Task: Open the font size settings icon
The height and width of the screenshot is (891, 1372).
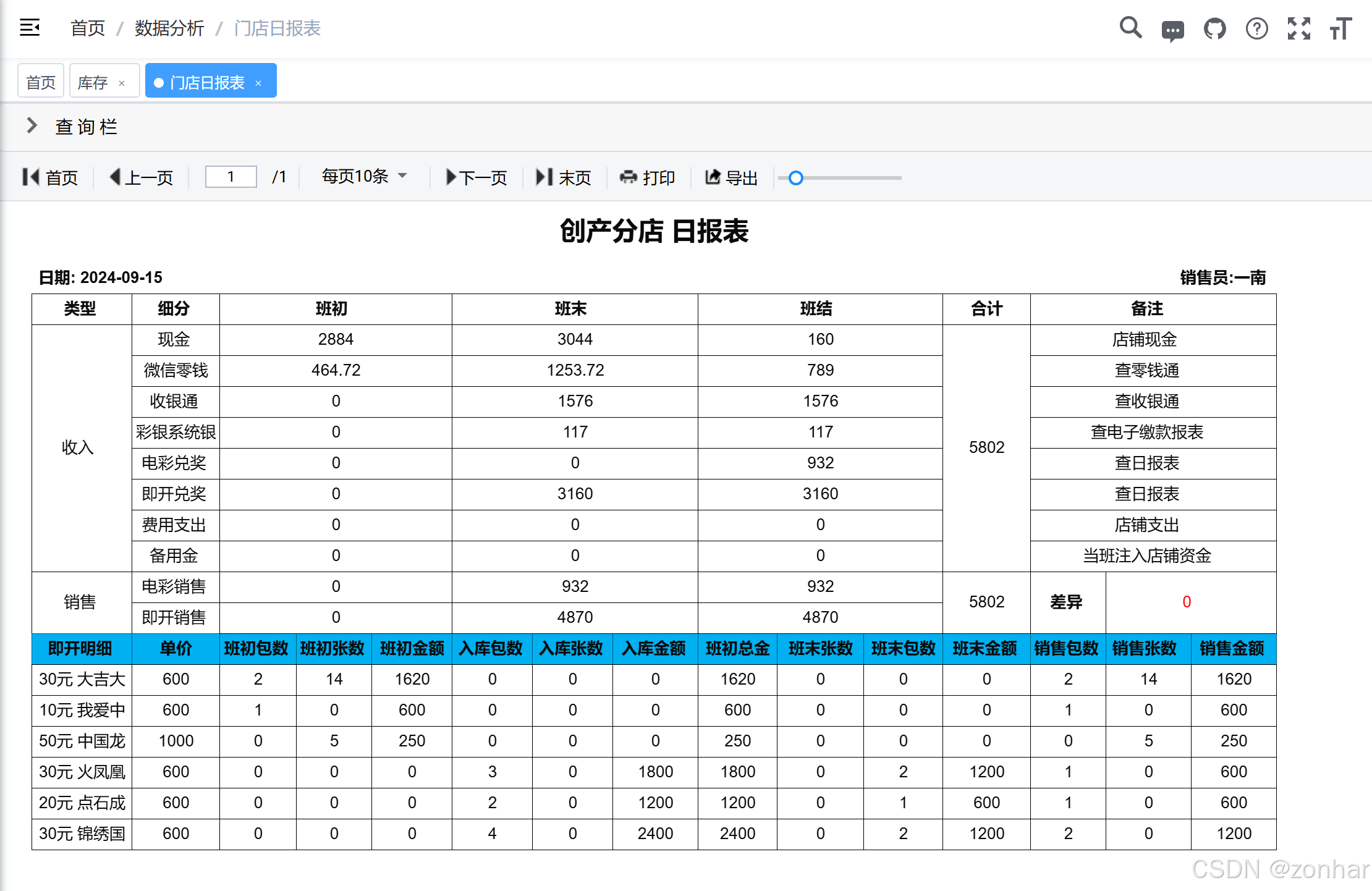Action: pos(1340,29)
